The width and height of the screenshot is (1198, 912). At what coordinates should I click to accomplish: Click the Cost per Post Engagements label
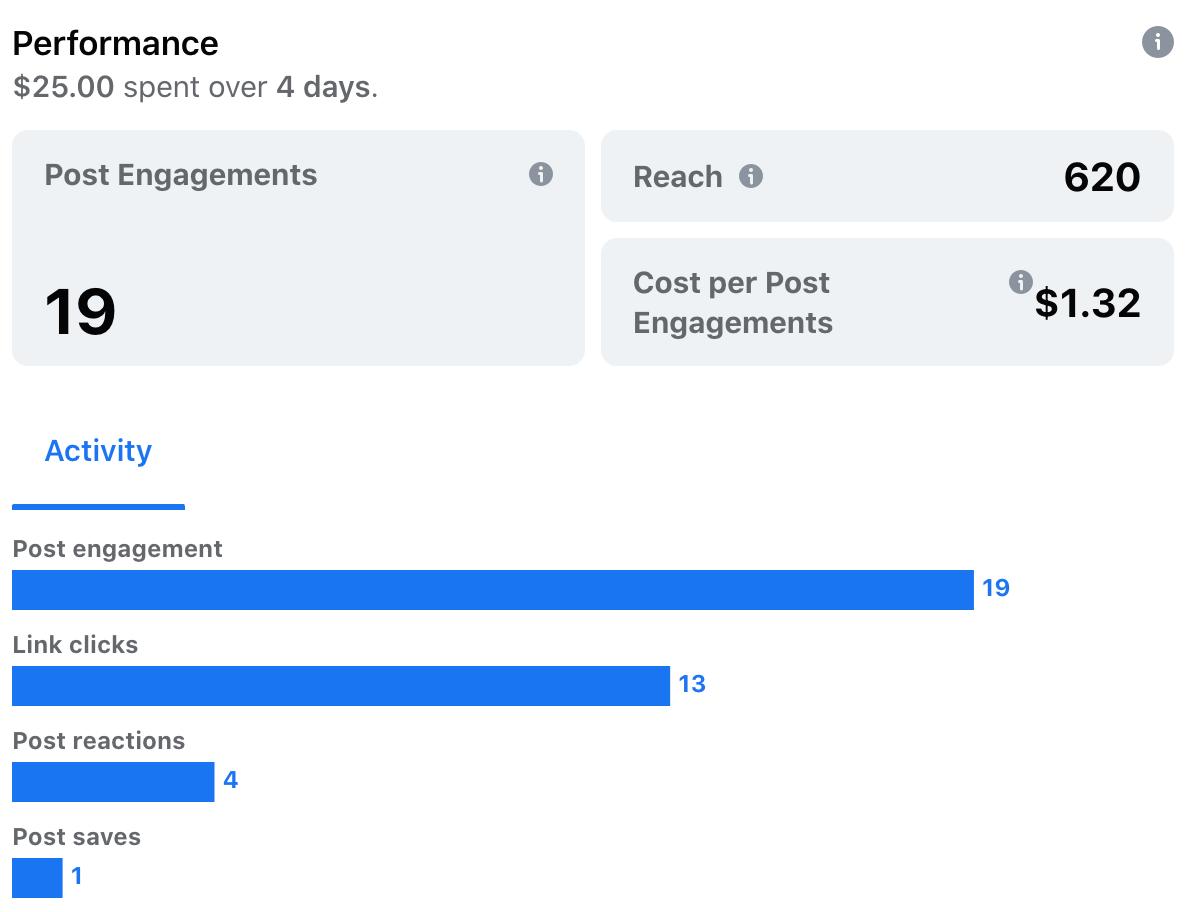tap(733, 303)
